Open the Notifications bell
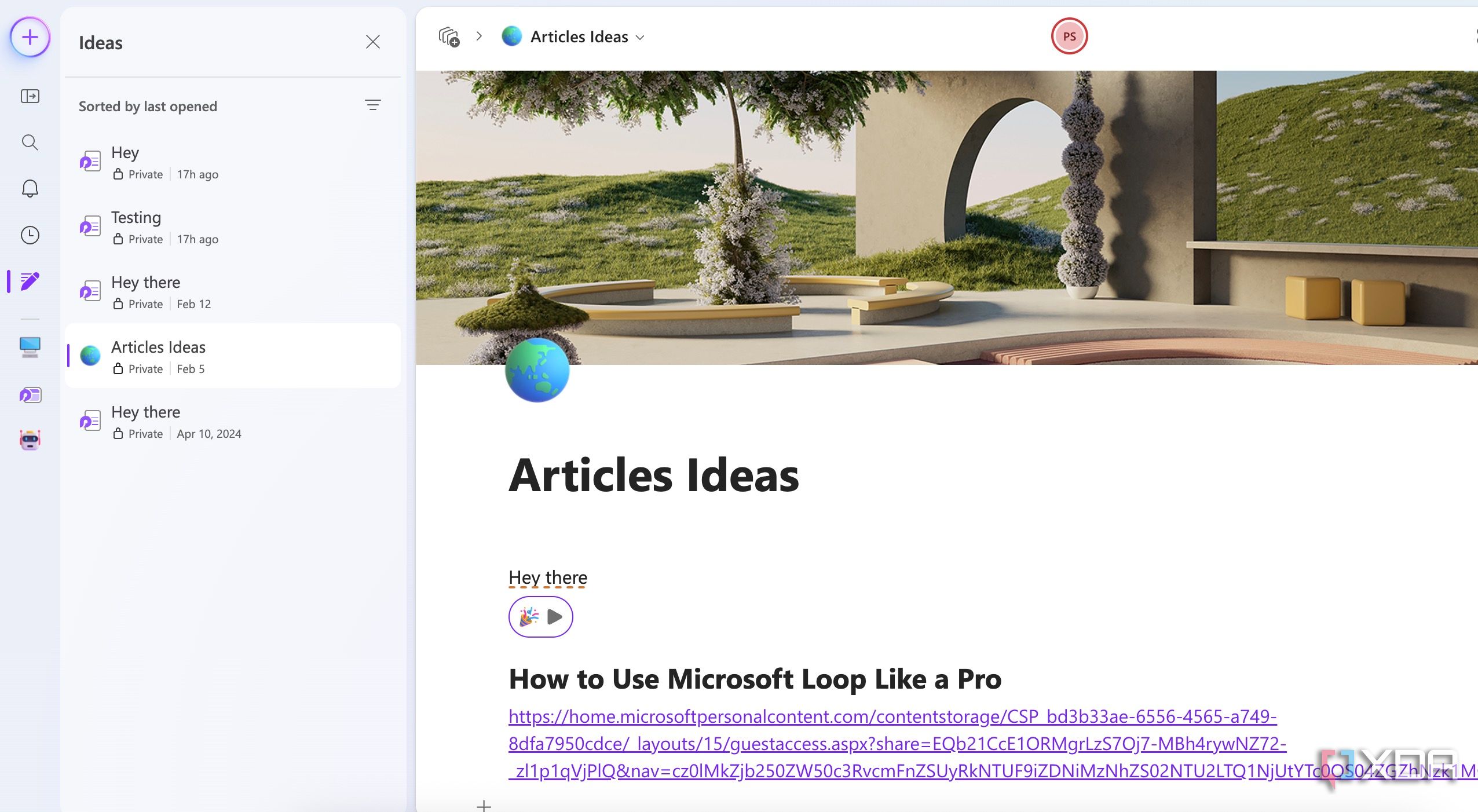The width and height of the screenshot is (1478, 812). pyautogui.click(x=29, y=188)
